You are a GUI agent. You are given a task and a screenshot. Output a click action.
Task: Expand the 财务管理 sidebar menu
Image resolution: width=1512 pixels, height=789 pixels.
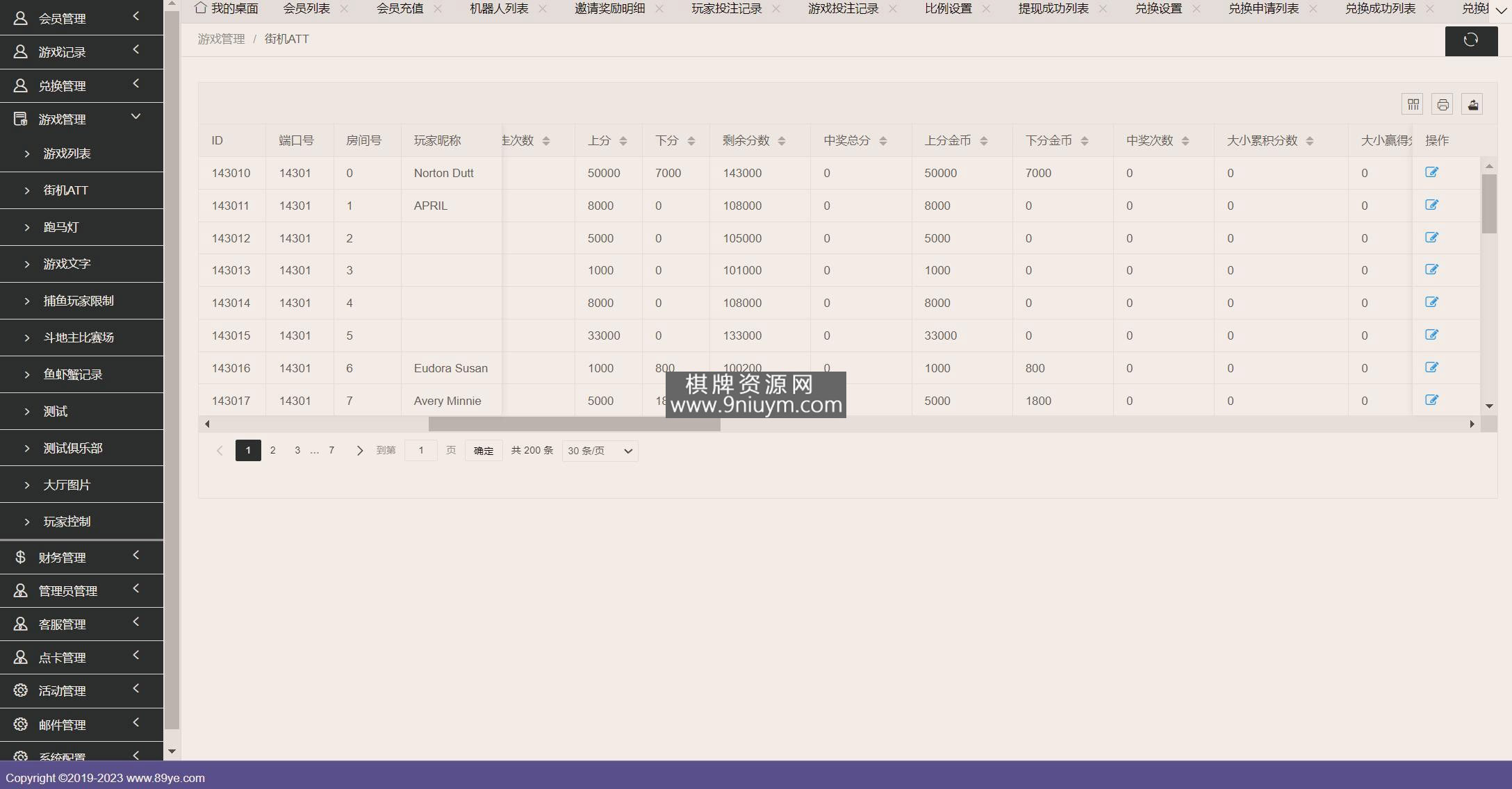(81, 557)
